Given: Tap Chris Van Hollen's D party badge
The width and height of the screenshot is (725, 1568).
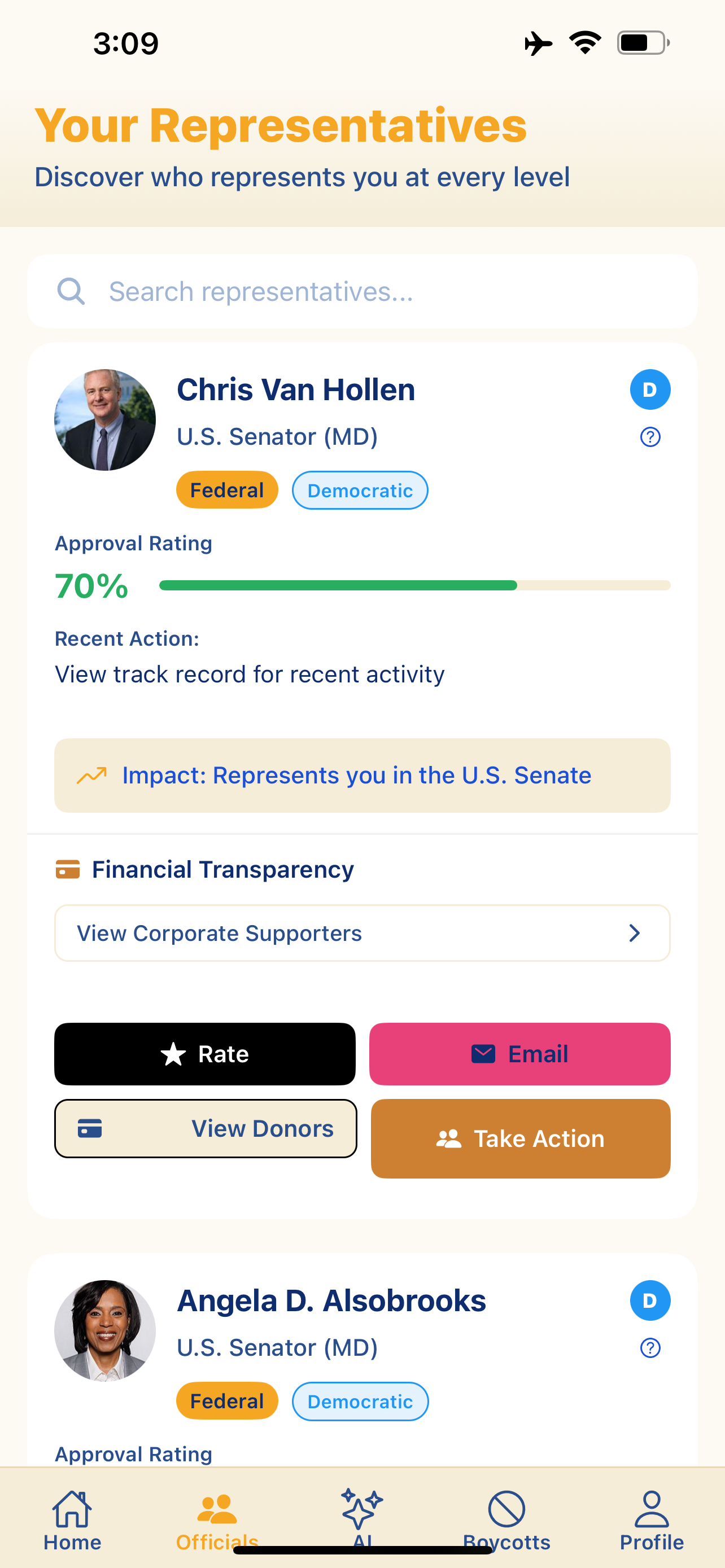Looking at the screenshot, I should (650, 389).
